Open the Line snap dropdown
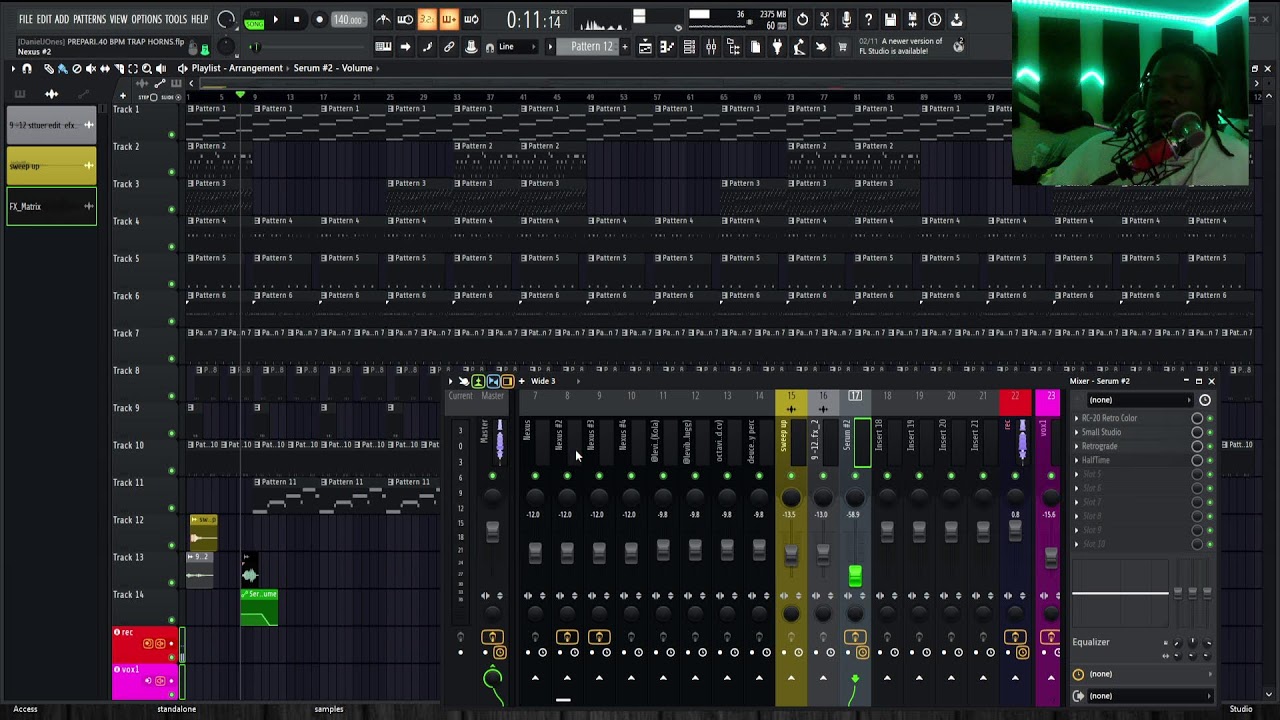Viewport: 1280px width, 720px height. click(x=518, y=47)
